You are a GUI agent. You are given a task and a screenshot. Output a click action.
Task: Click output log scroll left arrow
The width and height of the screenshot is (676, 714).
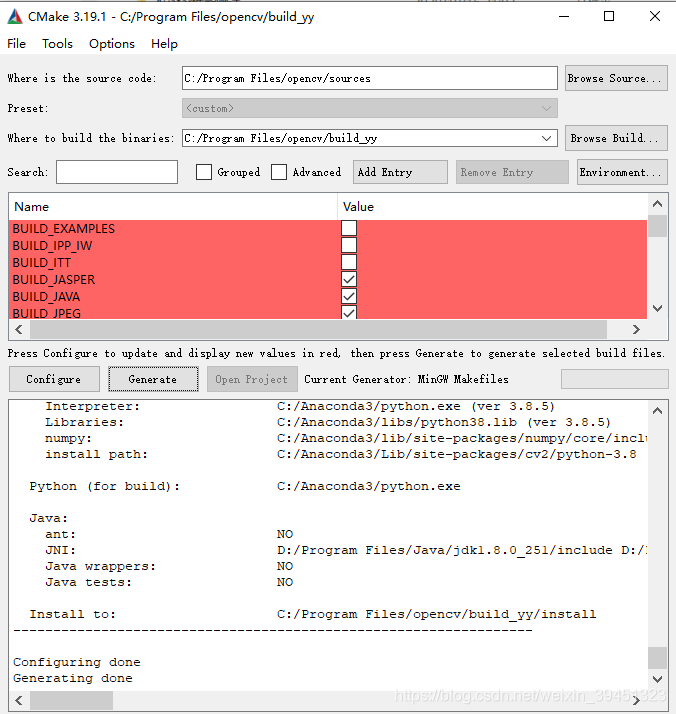point(19,700)
